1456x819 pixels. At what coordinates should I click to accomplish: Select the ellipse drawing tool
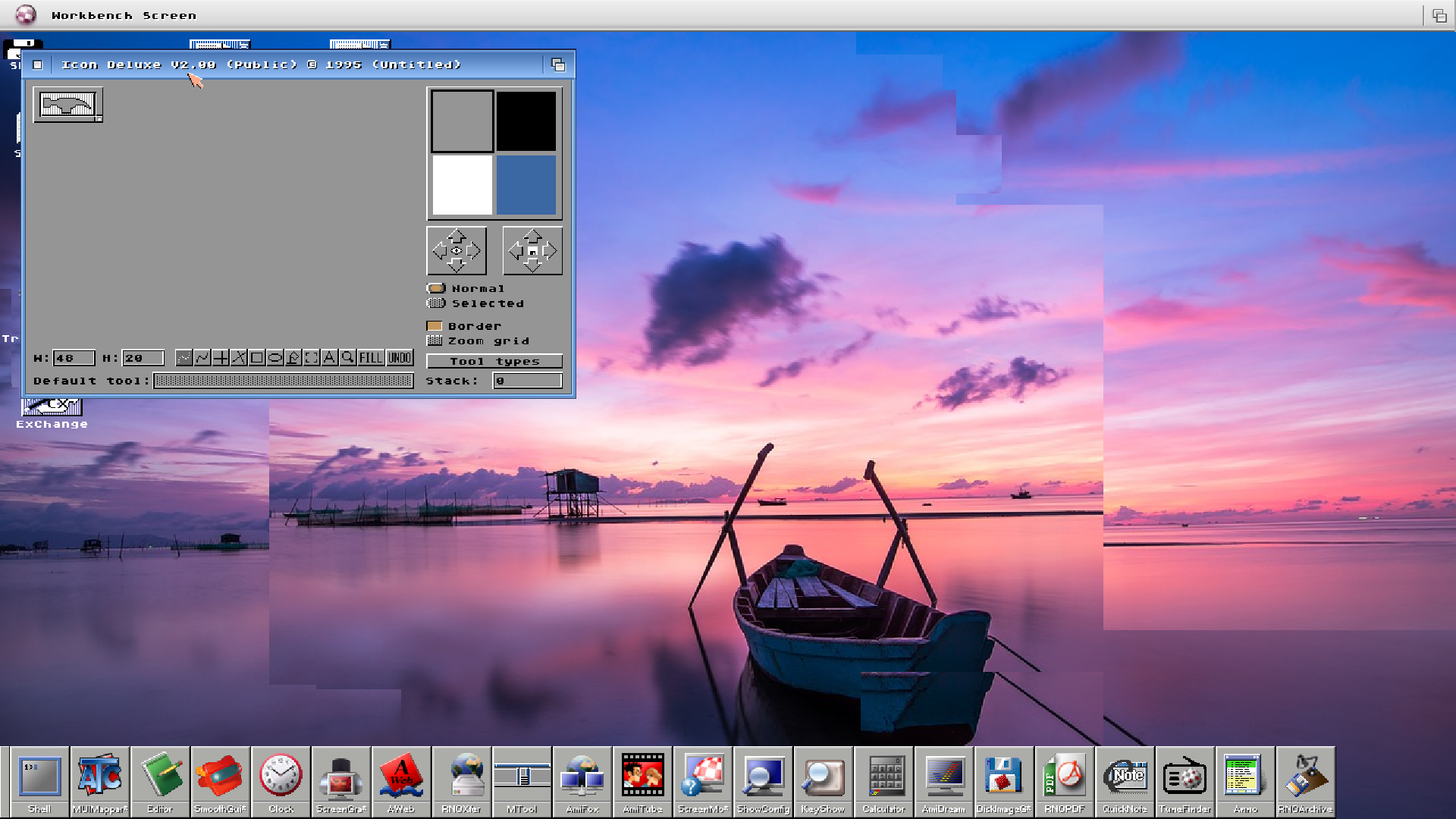(275, 358)
